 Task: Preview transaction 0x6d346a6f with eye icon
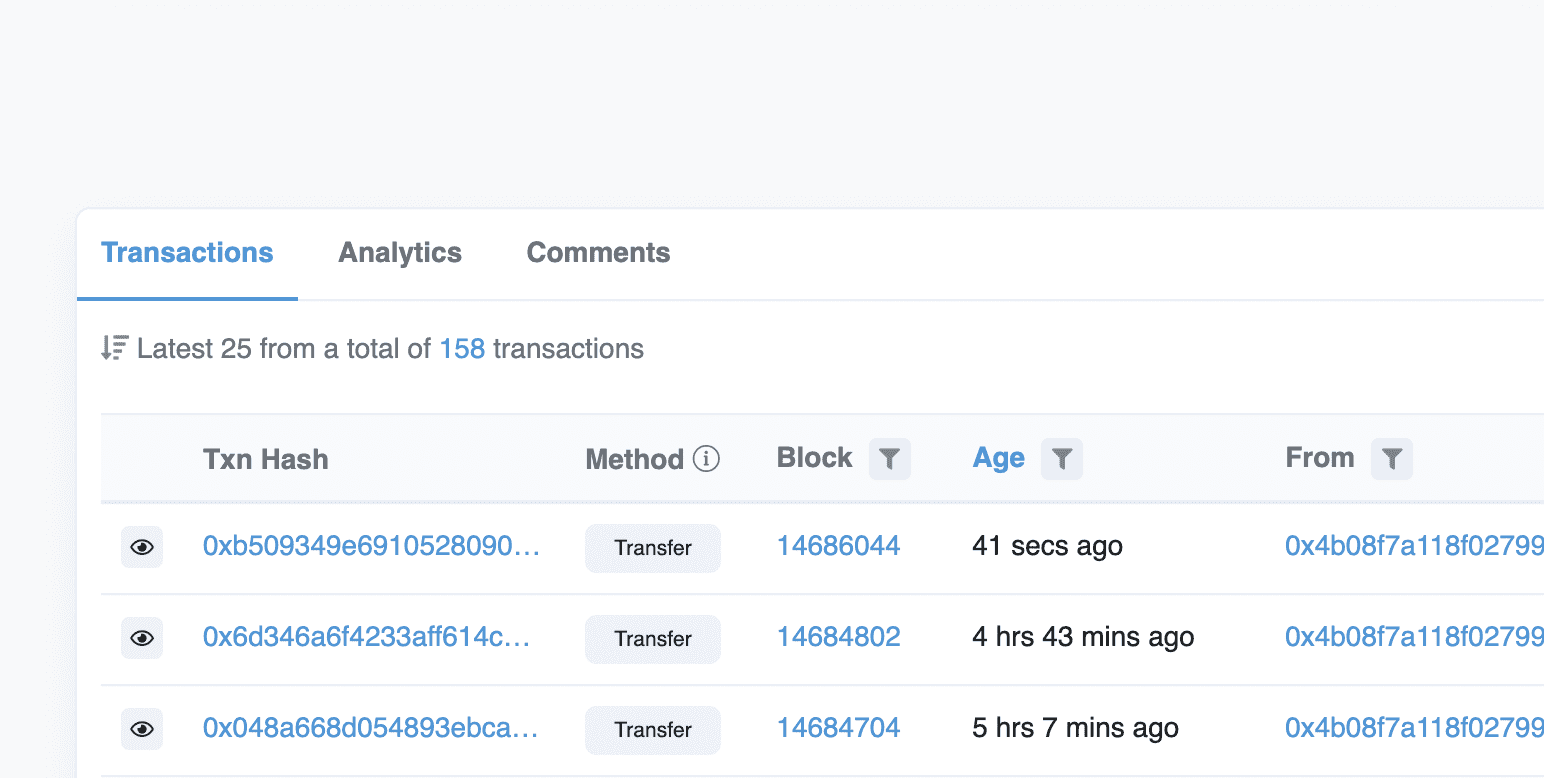click(142, 639)
